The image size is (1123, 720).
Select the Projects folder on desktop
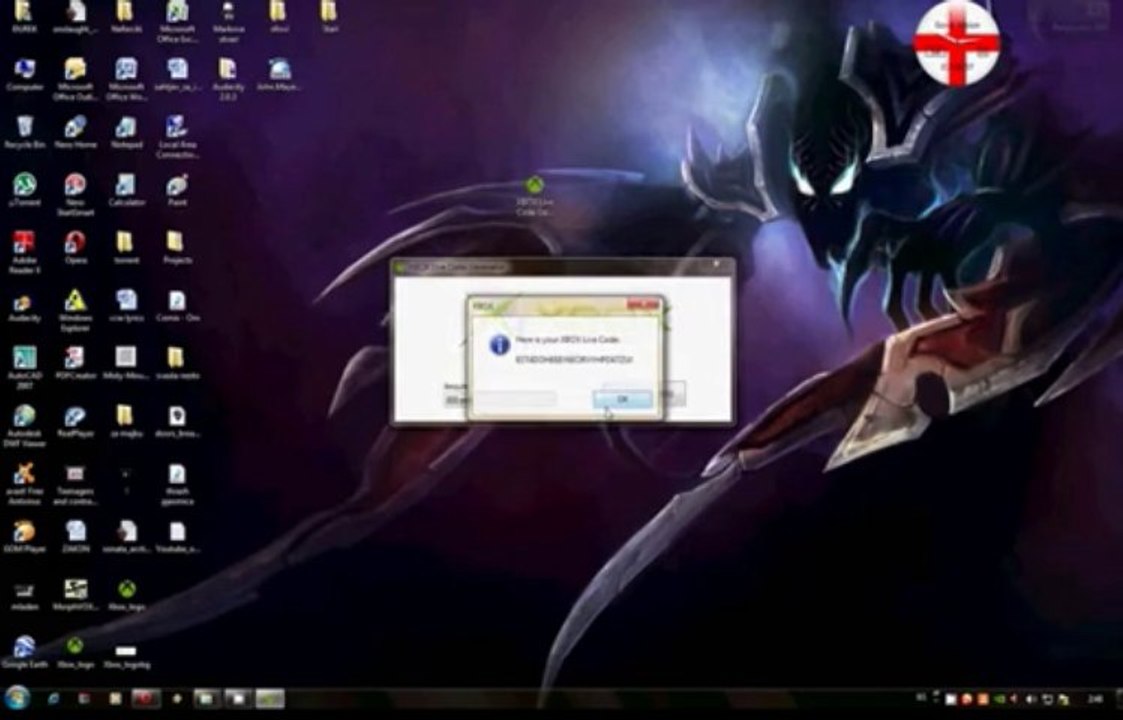tap(177, 248)
